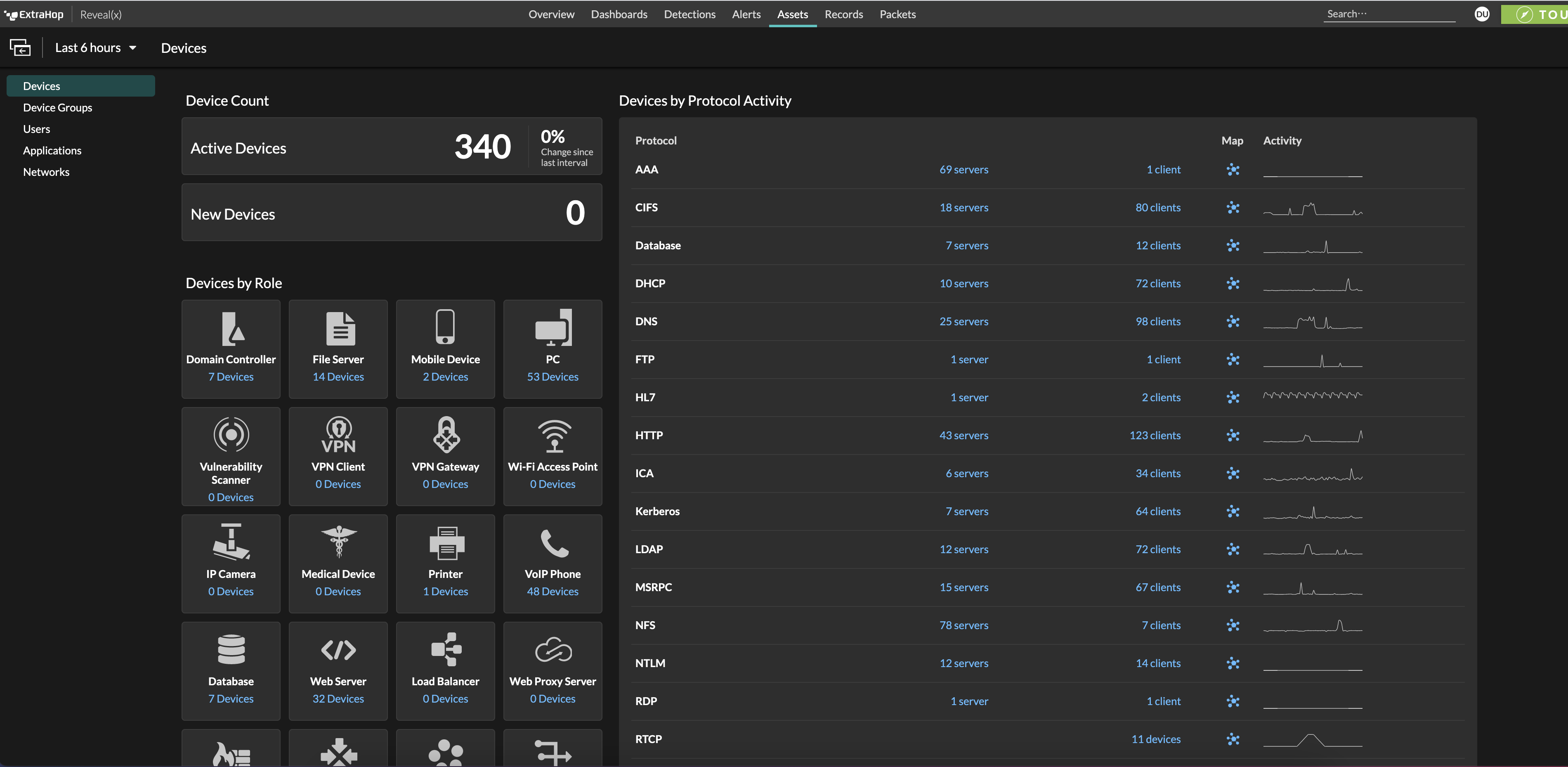
Task: Go to the Records tab
Action: (844, 14)
